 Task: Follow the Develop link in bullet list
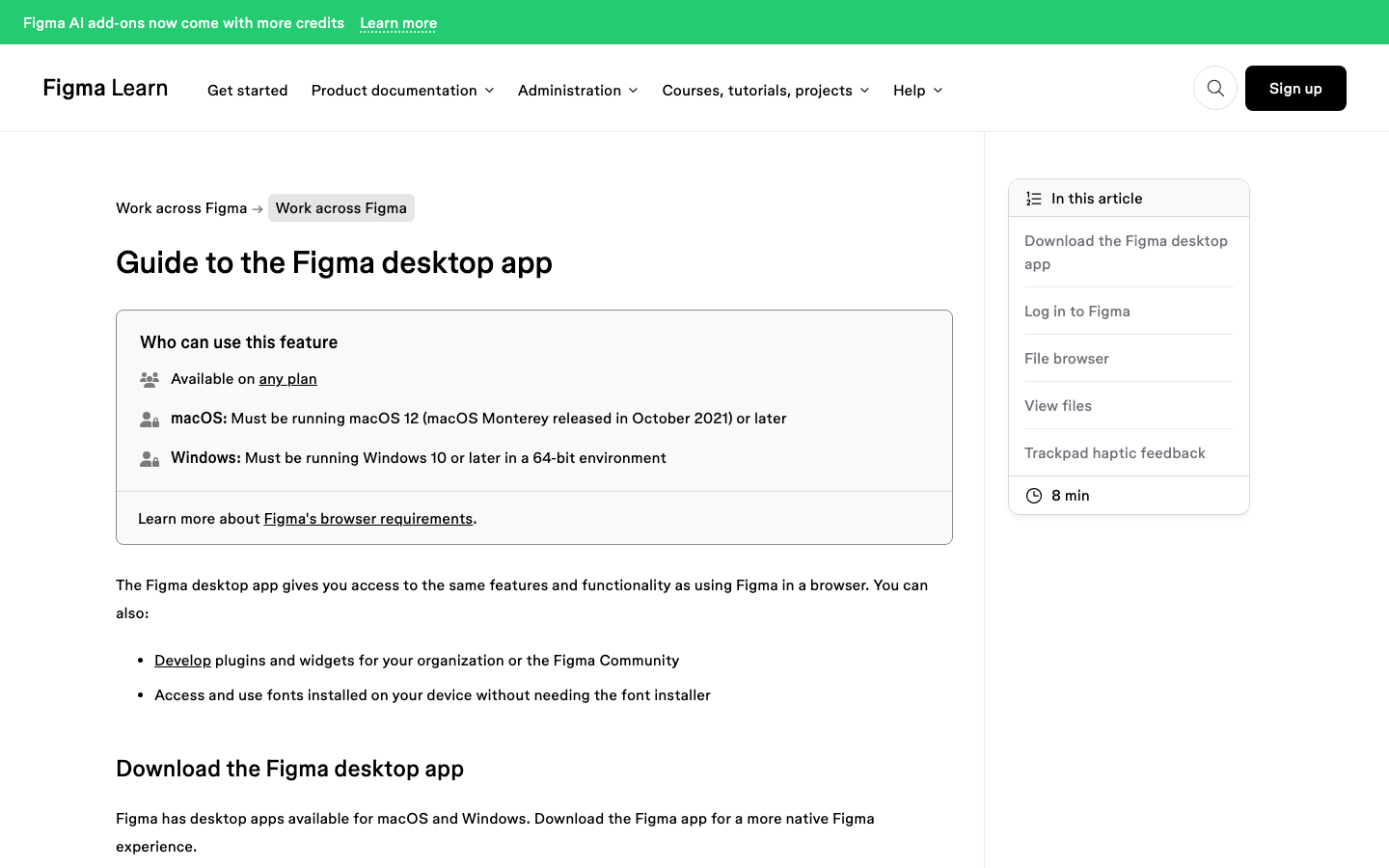(182, 661)
